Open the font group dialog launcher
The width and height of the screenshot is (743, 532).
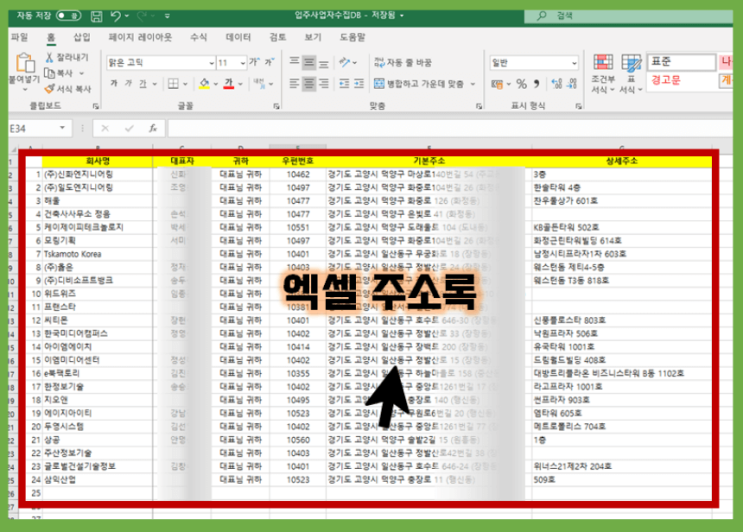(x=276, y=106)
